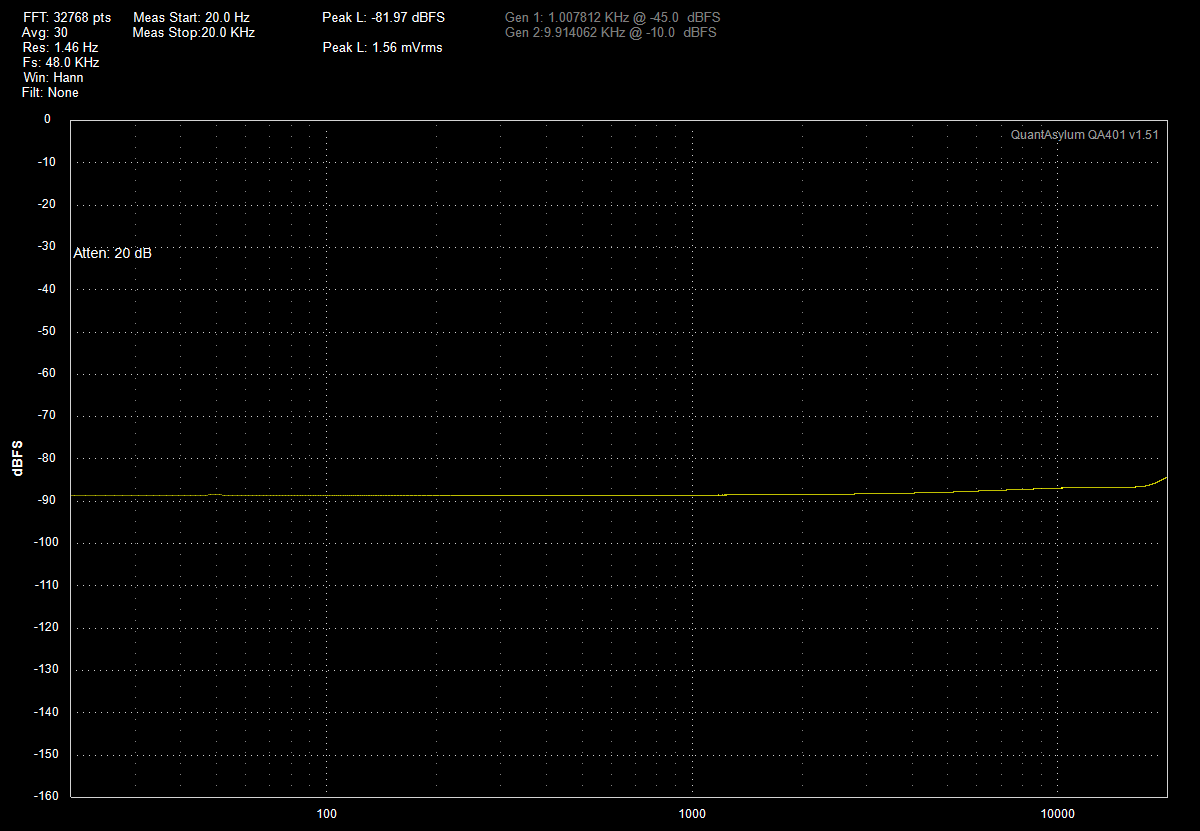
Task: Click the Meas Stop: 20.0 KHz text
Action: click(x=194, y=33)
